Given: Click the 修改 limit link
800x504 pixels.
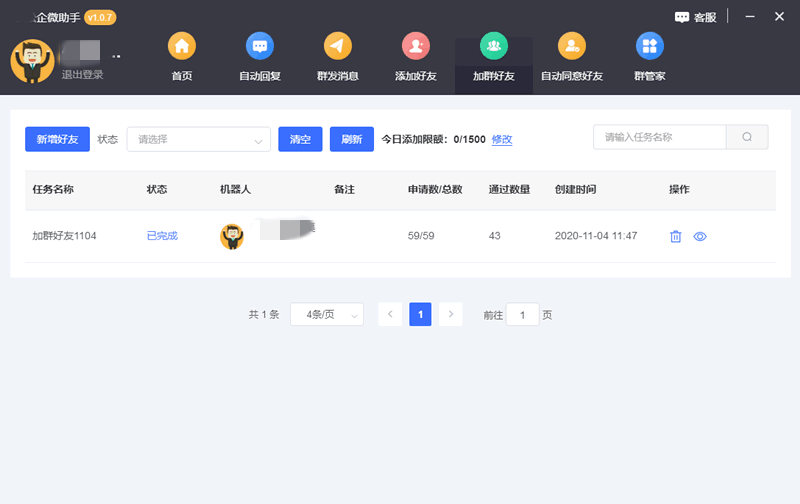Looking at the screenshot, I should coord(502,139).
